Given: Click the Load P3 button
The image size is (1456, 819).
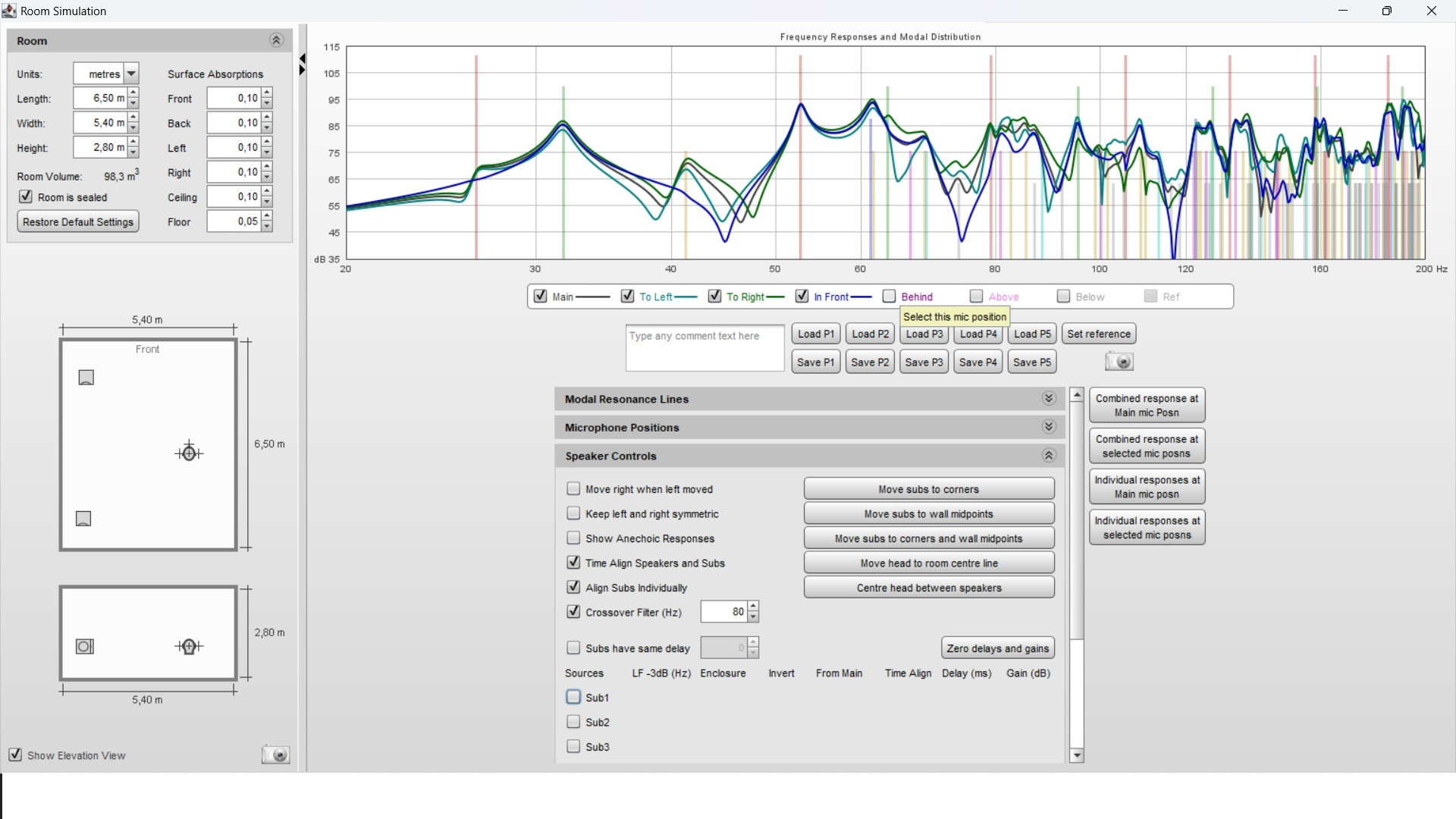Looking at the screenshot, I should pyautogui.click(x=924, y=334).
